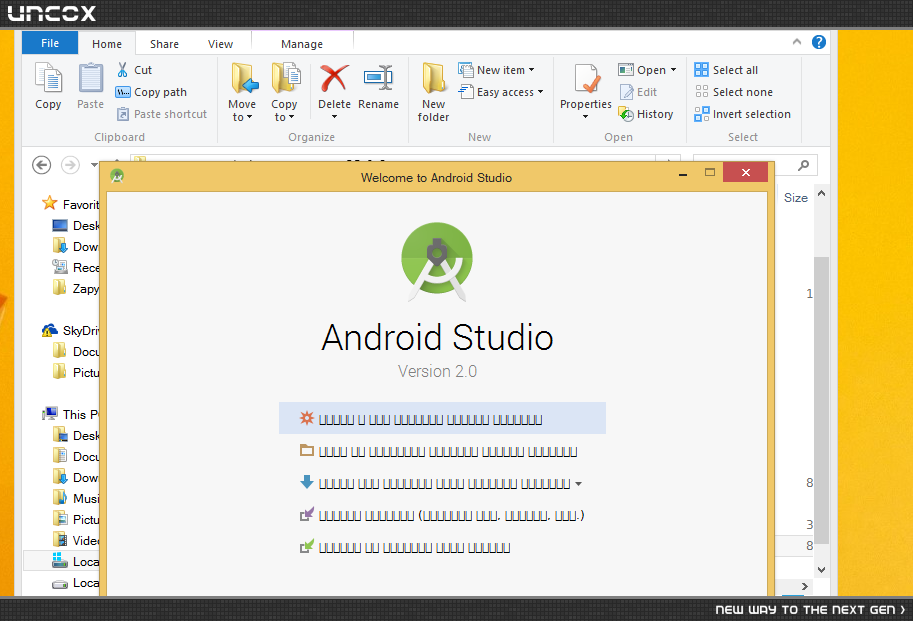Screen dimensions: 913x621
Task: Click the Cut scissors icon
Action: pos(122,70)
